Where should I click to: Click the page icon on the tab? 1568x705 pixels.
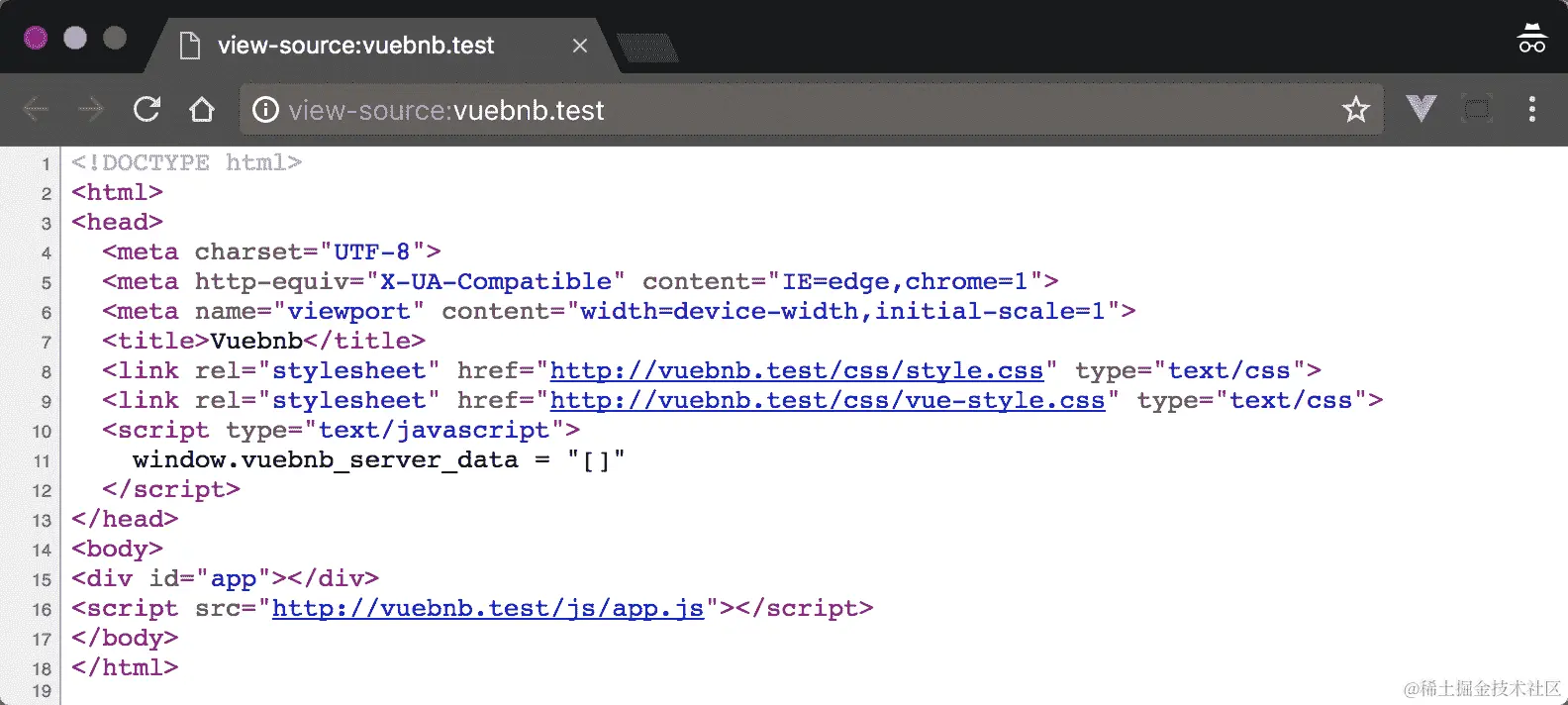(190, 46)
